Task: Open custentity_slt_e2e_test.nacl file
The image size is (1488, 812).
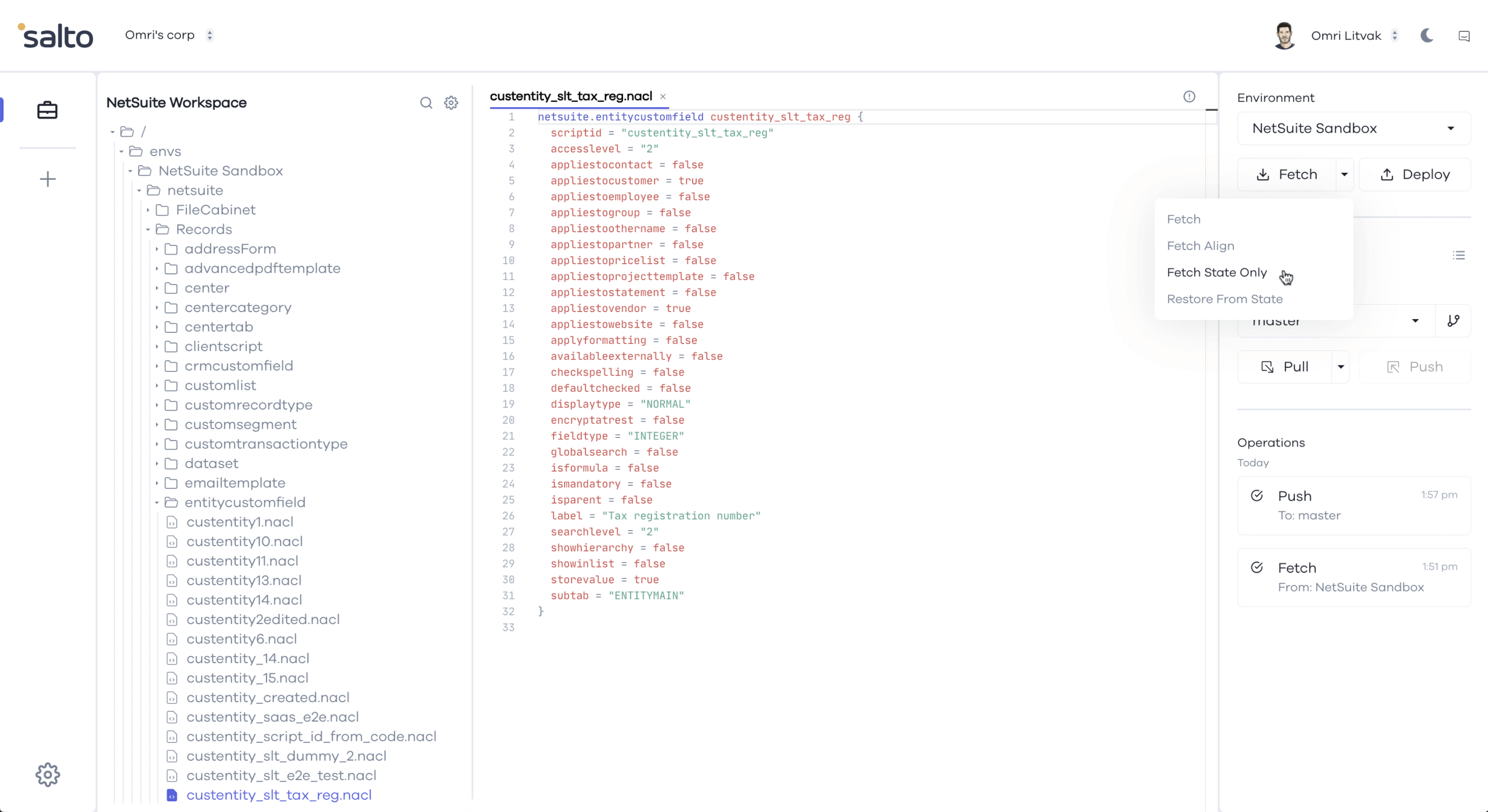Action: pyautogui.click(x=281, y=775)
